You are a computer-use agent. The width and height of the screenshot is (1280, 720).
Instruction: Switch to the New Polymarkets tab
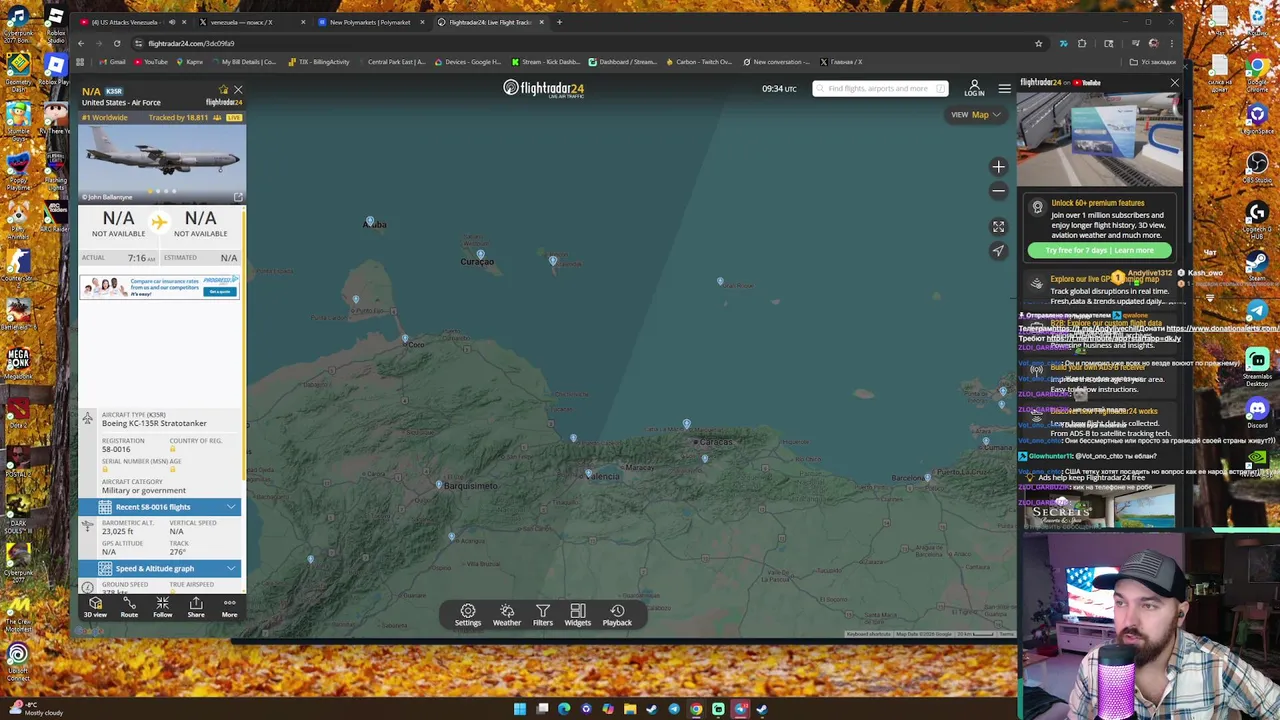370,22
